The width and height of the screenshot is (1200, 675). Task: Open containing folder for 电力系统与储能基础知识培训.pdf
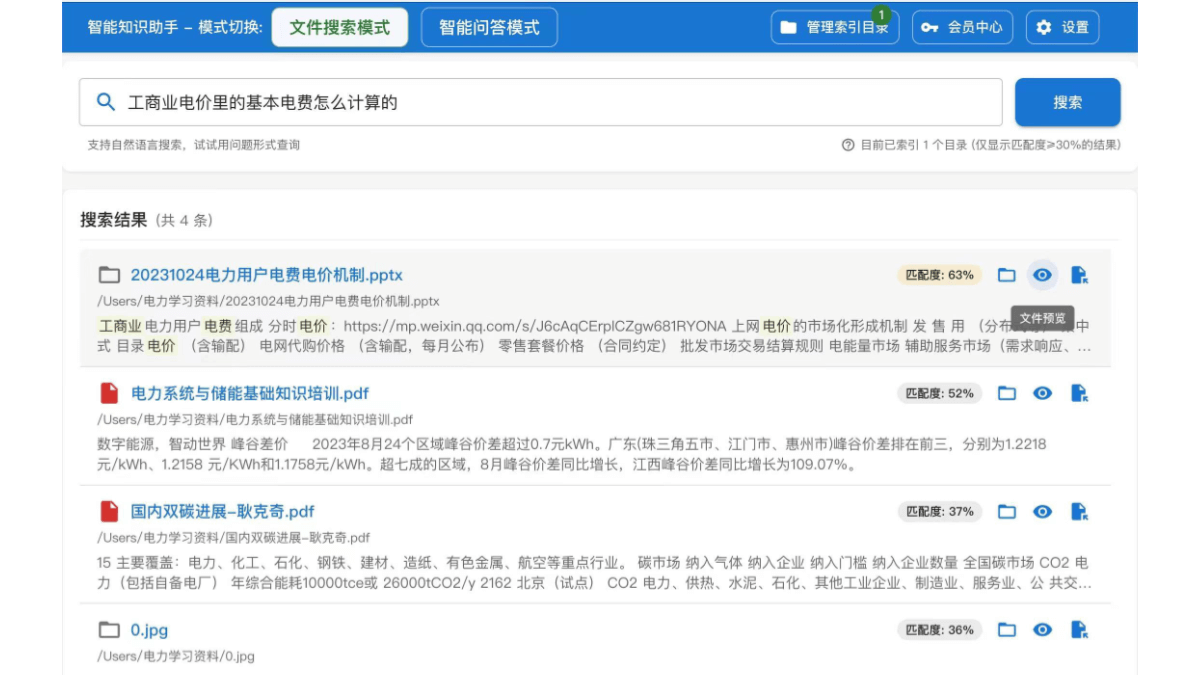(x=1007, y=393)
